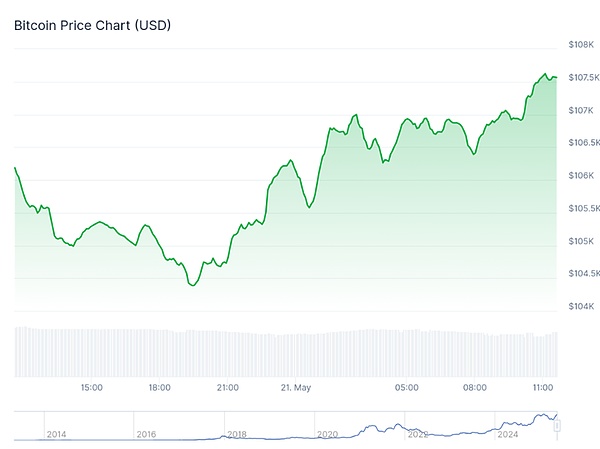Screen dimensions: 600x449
Task: Click the volume bars below the price chart
Action: [x=285, y=352]
